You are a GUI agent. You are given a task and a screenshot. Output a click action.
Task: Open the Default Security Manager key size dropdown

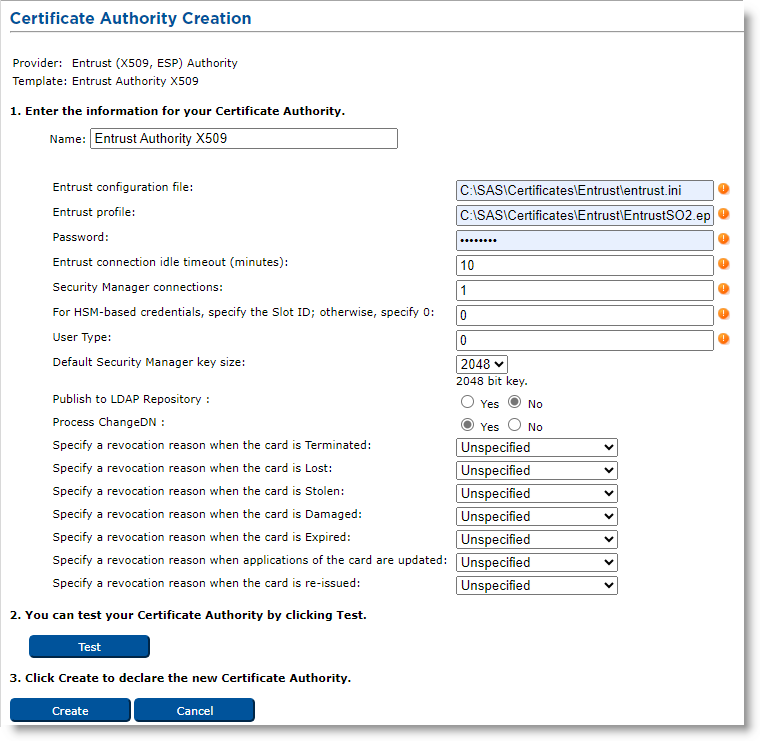[482, 365]
